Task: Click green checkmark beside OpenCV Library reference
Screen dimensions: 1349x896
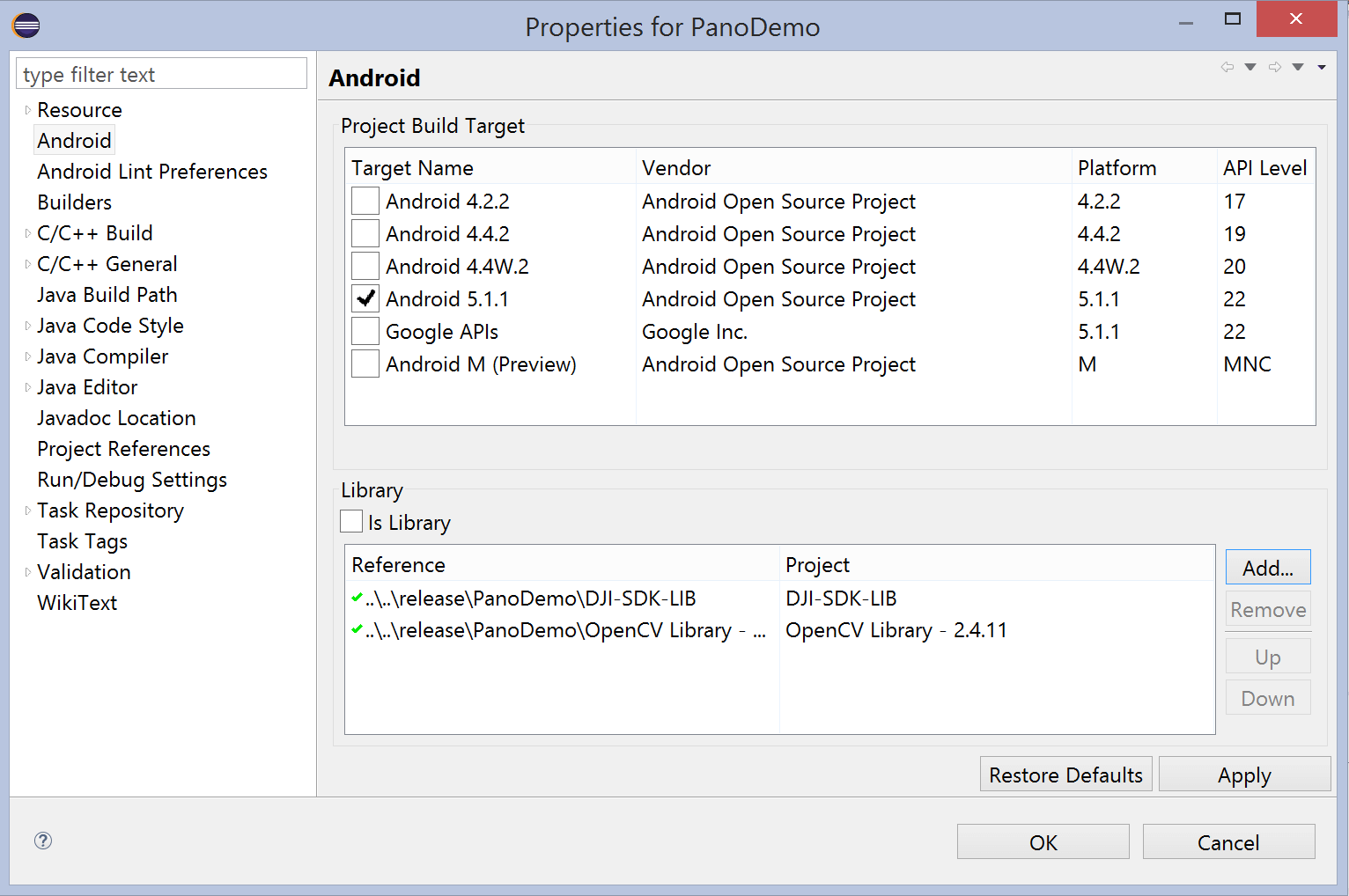Action: click(357, 629)
